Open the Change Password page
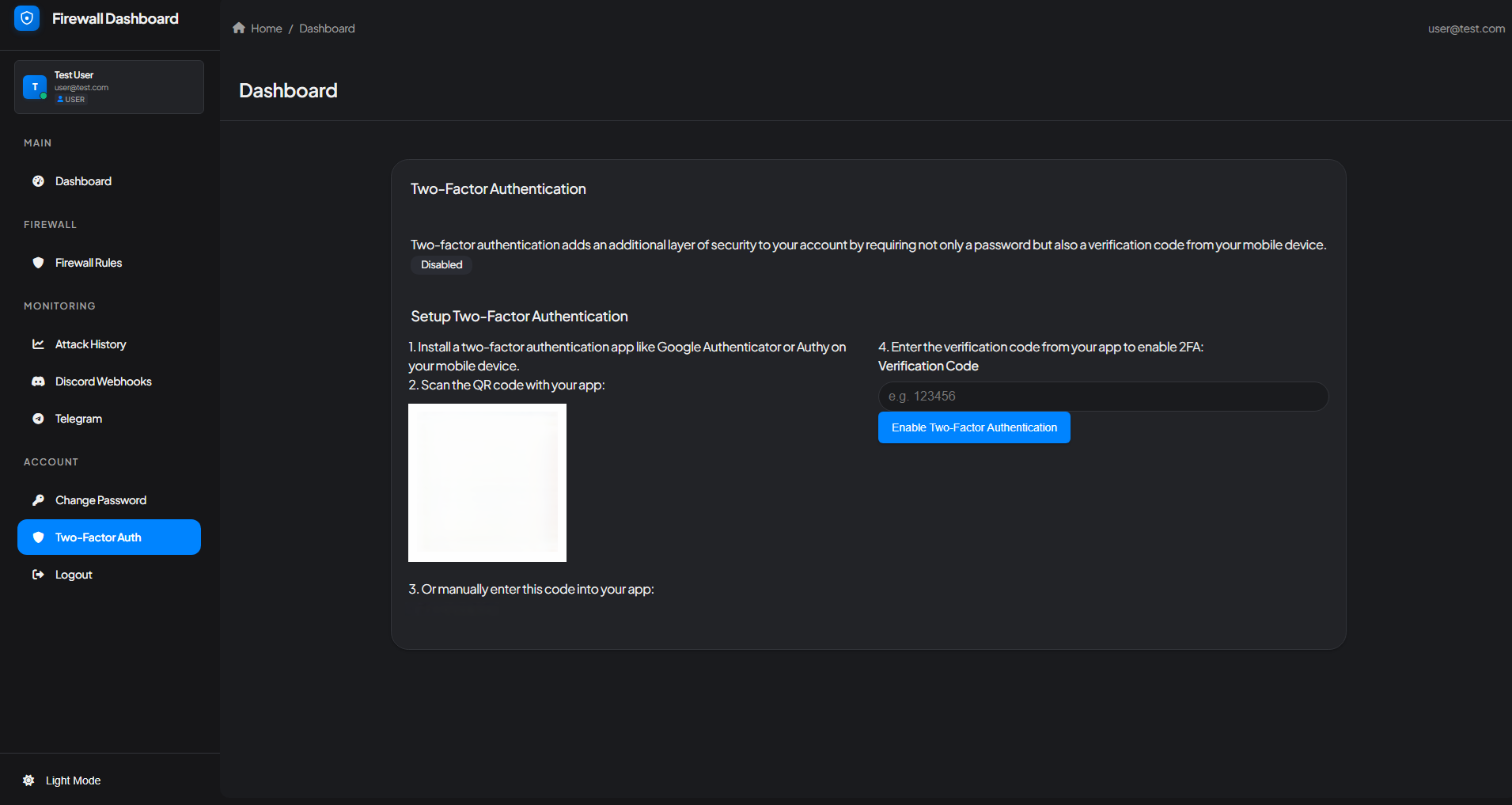The image size is (1512, 805). tap(109, 500)
